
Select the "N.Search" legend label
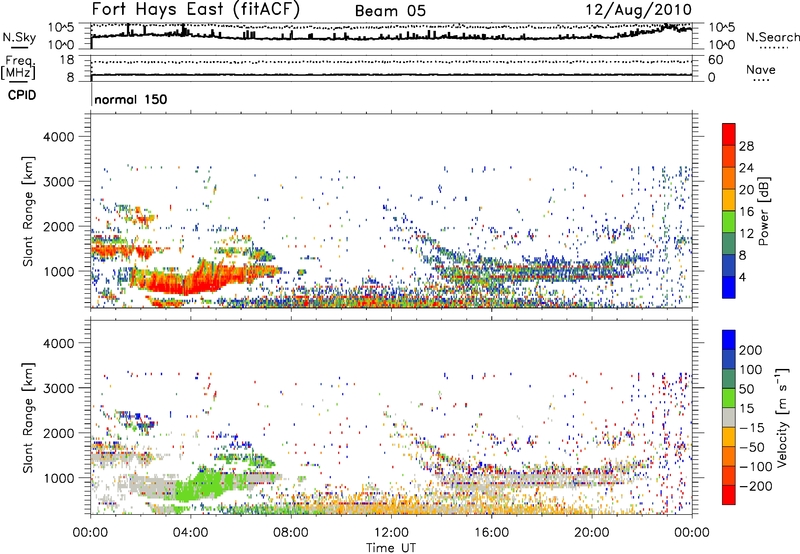[x=773, y=37]
